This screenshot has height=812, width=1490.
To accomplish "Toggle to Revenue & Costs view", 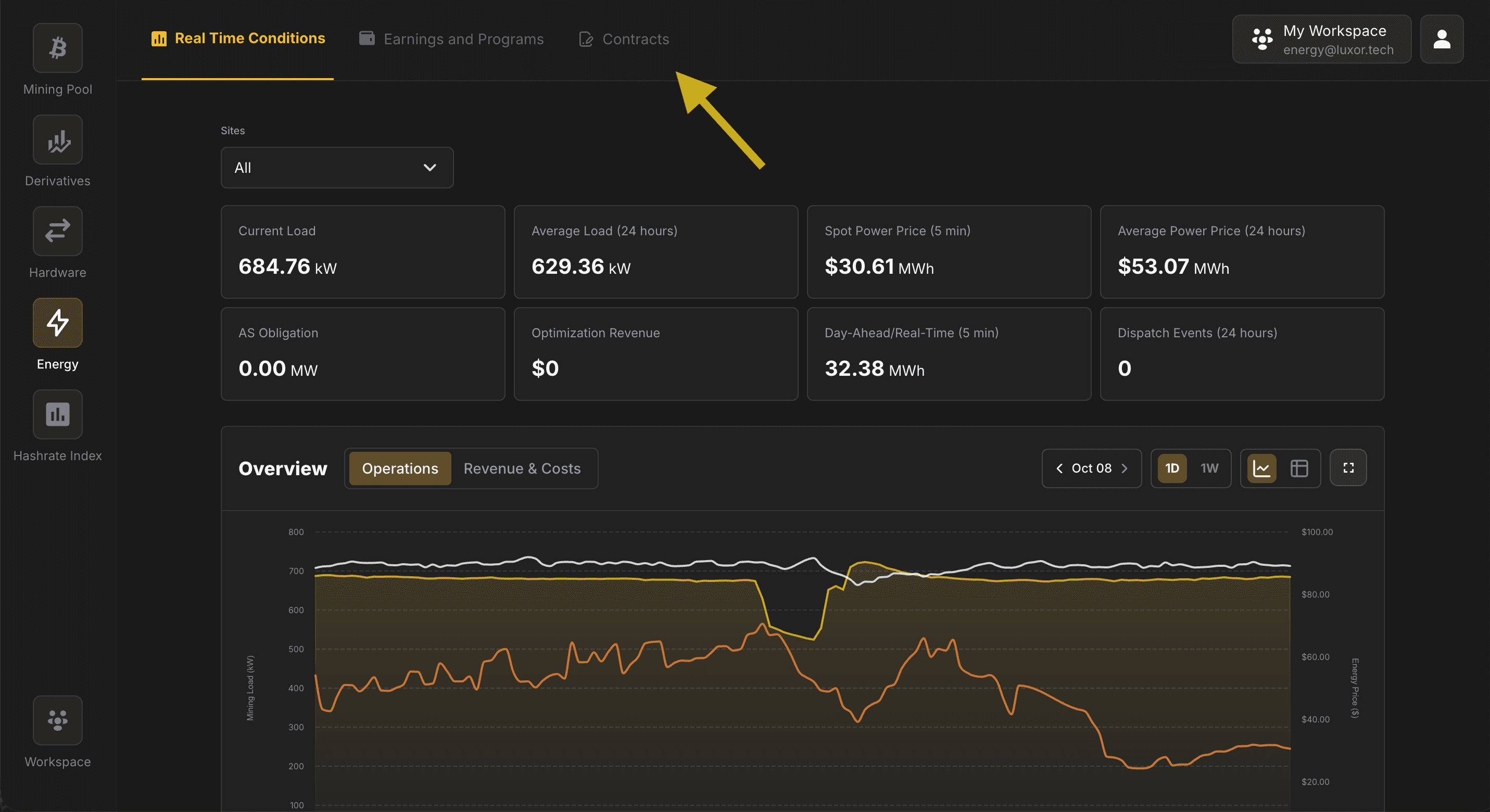I will point(521,468).
